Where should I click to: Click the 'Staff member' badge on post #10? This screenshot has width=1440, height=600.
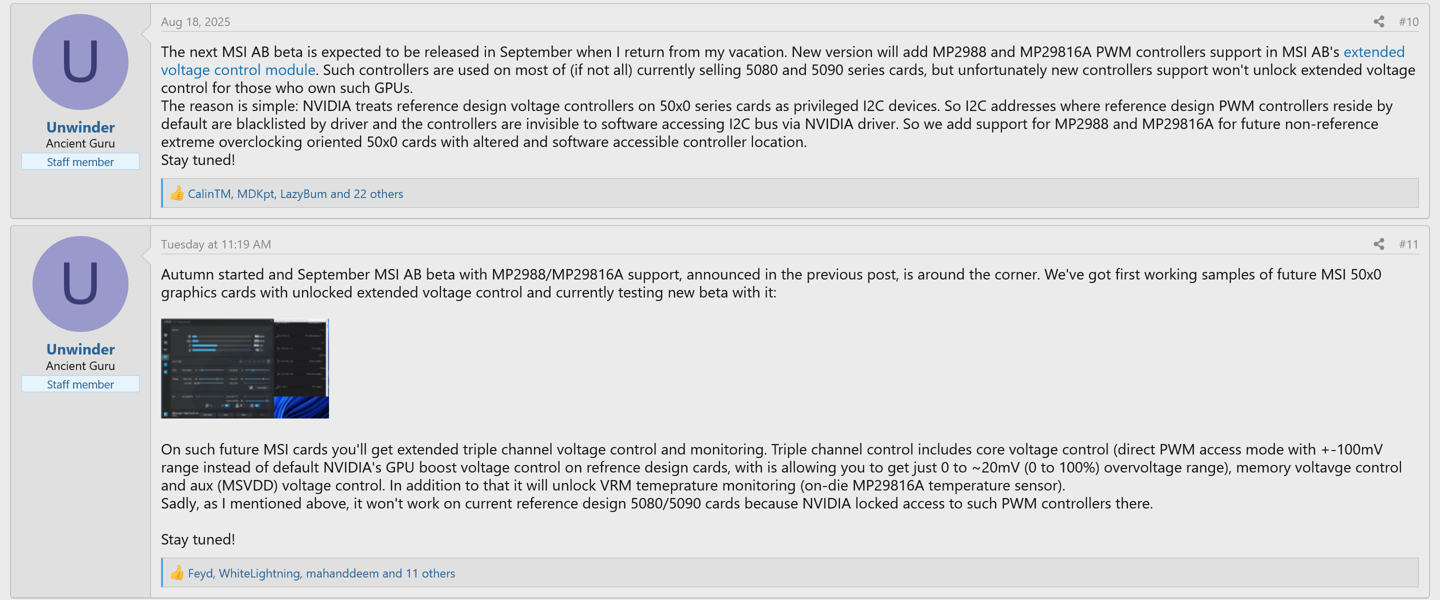[x=80, y=162]
